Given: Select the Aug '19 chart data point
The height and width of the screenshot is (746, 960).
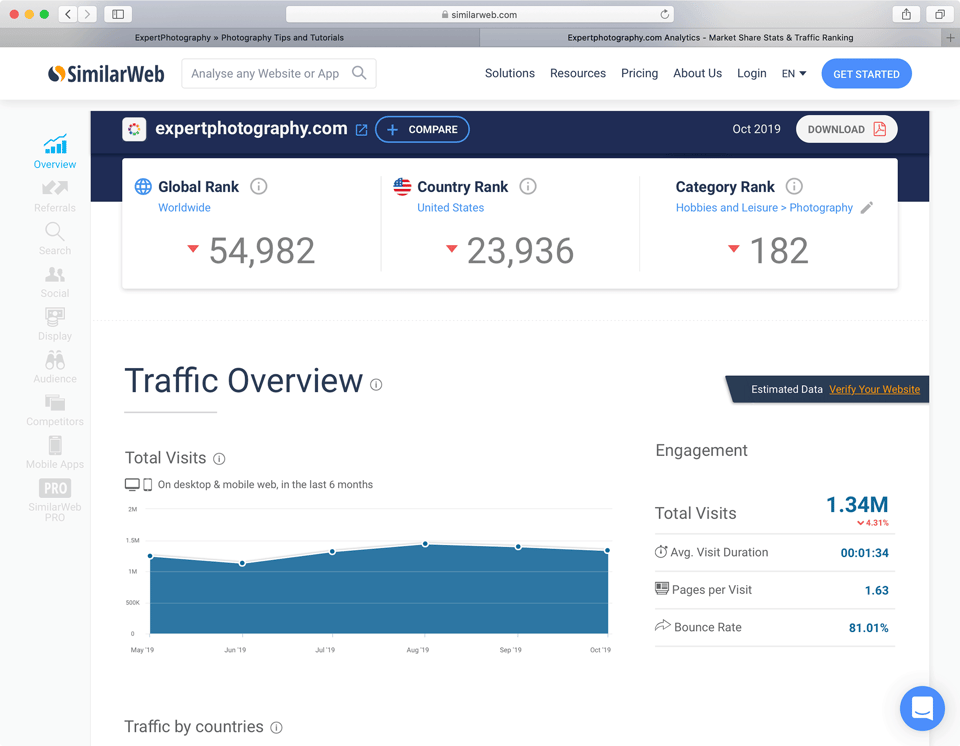Looking at the screenshot, I should pyautogui.click(x=426, y=544).
